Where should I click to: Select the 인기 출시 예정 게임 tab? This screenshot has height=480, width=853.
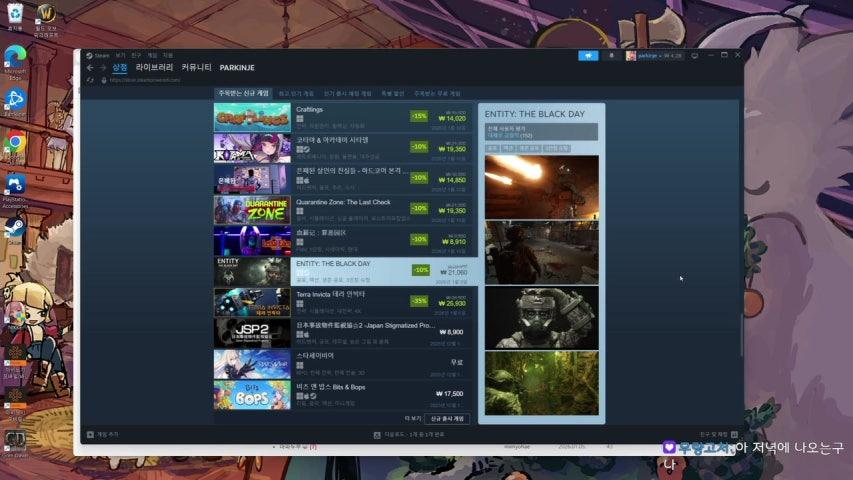click(x=347, y=93)
